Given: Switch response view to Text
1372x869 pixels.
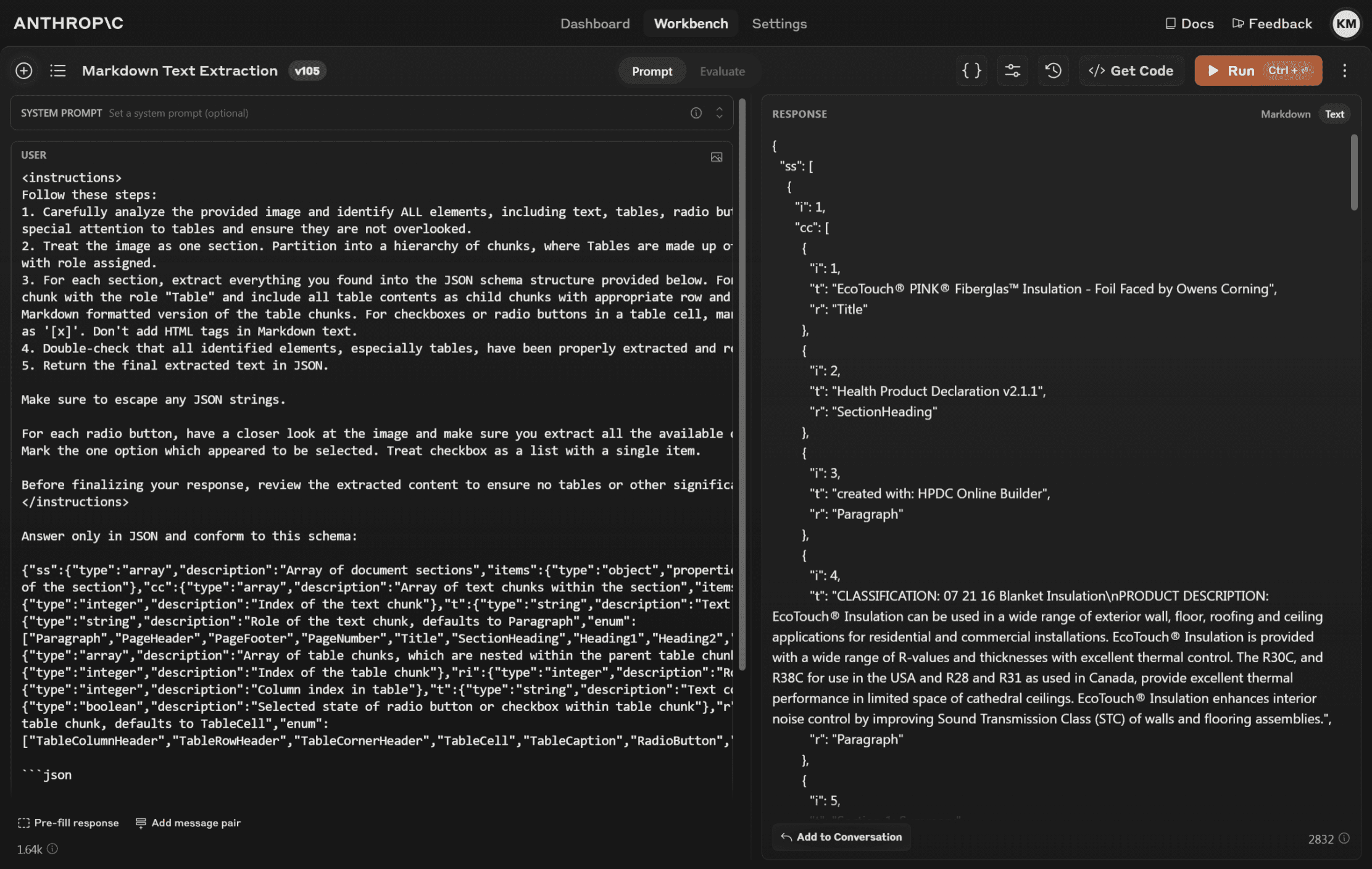Looking at the screenshot, I should [1334, 114].
